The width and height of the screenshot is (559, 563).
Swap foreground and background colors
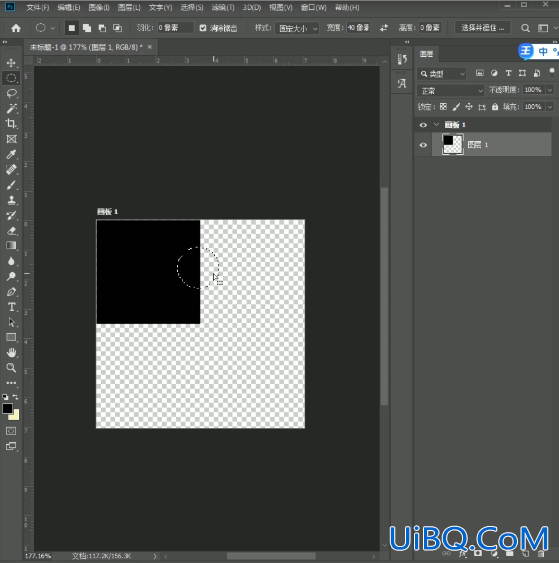[15, 397]
